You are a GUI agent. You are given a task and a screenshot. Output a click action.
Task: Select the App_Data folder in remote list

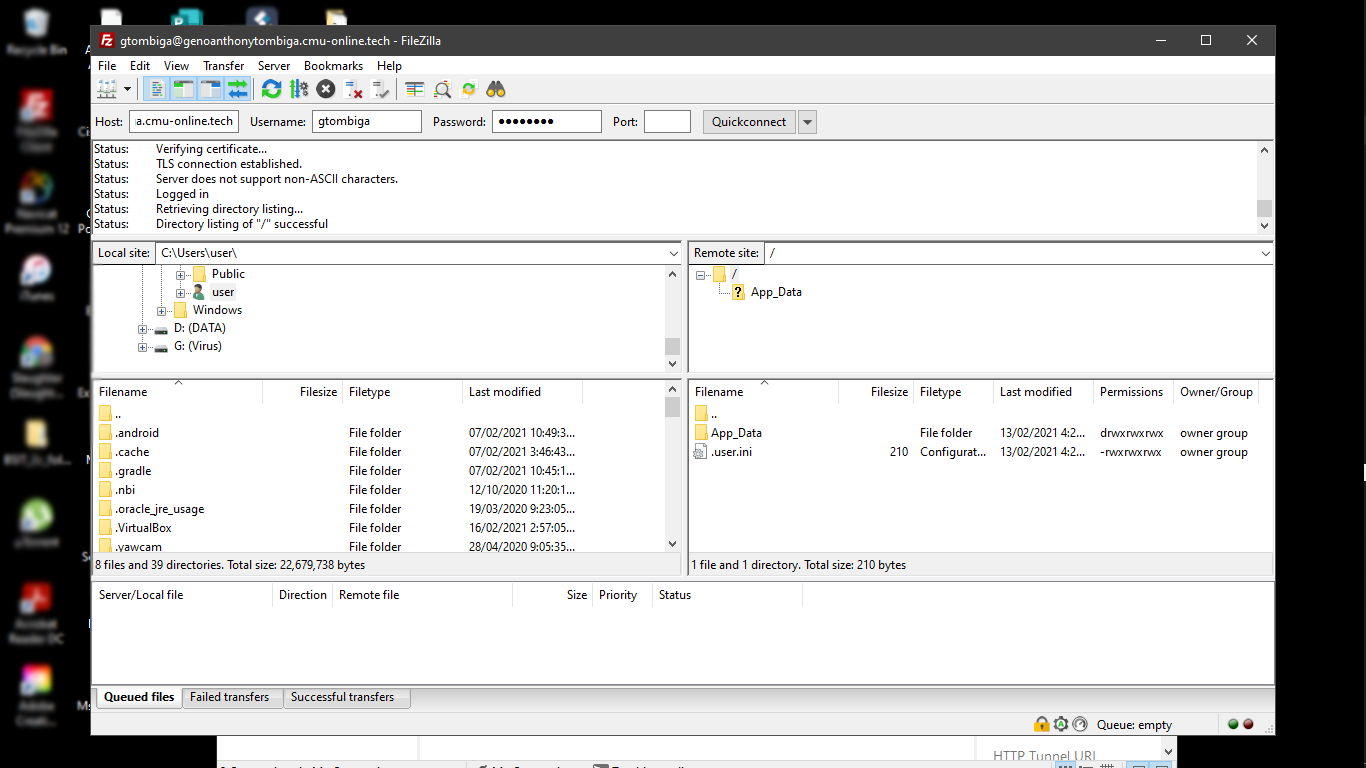(736, 433)
